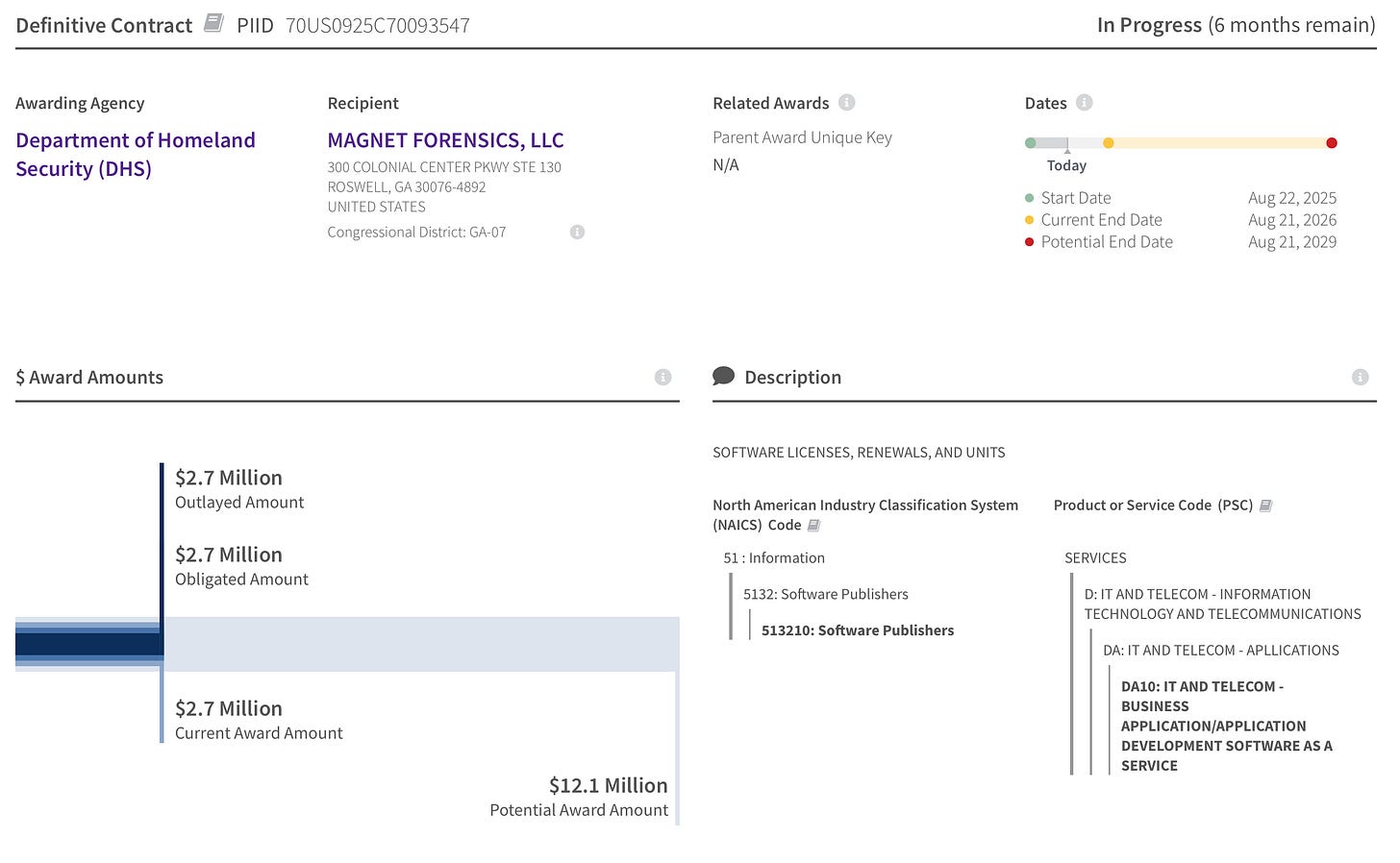This screenshot has width=1400, height=863.
Task: Click the dark obligated amount bar
Action: pos(89,644)
